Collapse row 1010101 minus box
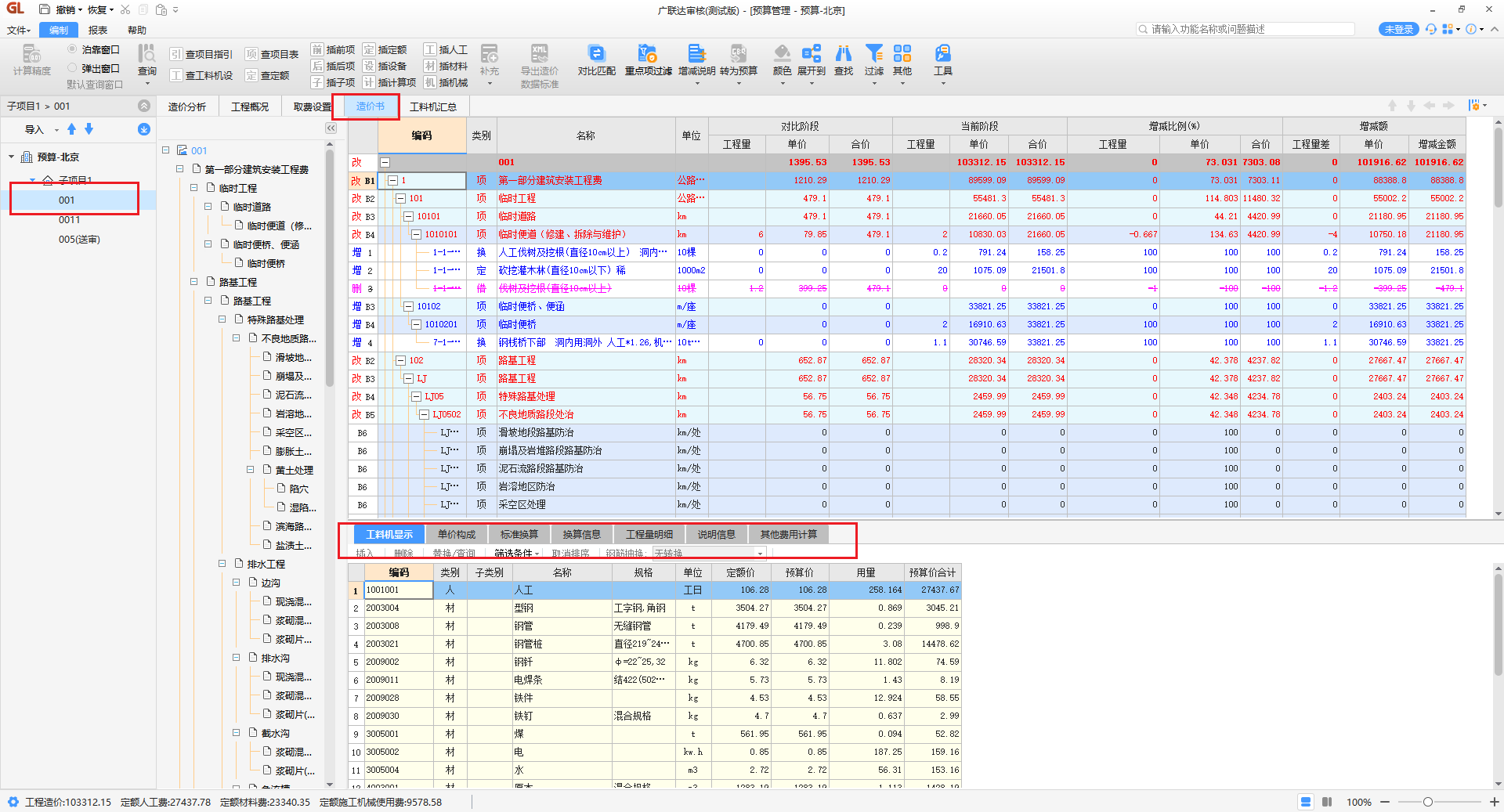This screenshot has height=812, width=1504. pos(417,234)
